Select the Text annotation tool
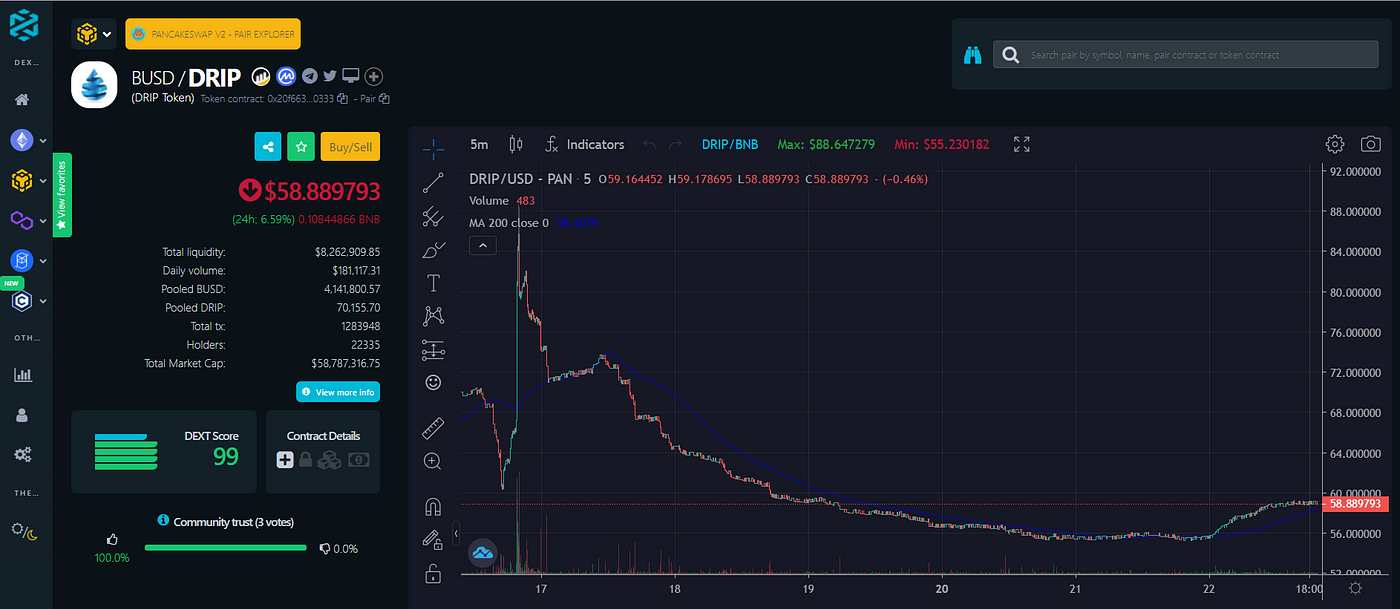The image size is (1400, 609). [x=433, y=283]
